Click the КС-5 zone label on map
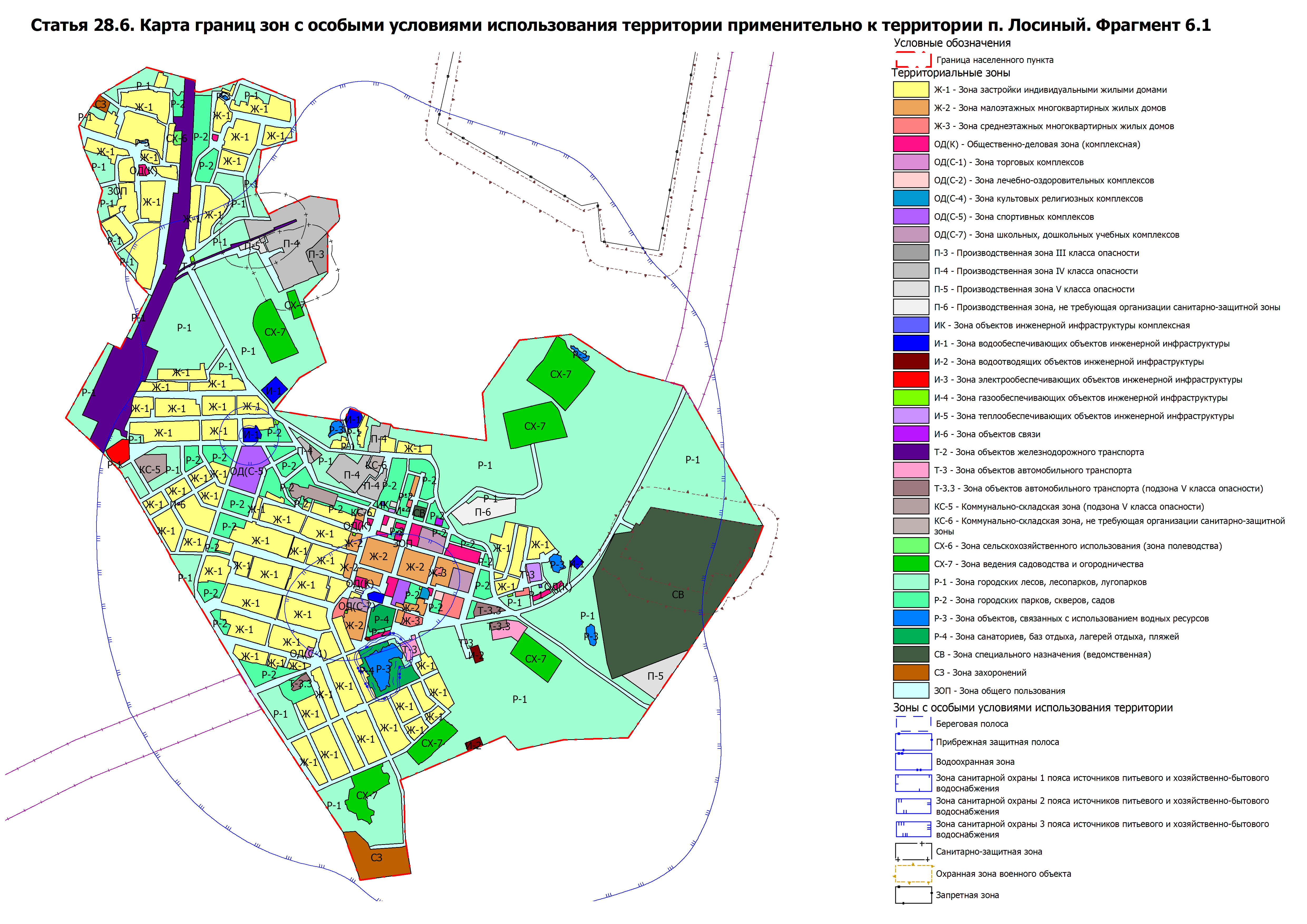Viewport: 1307px width, 924px height. pyautogui.click(x=150, y=470)
